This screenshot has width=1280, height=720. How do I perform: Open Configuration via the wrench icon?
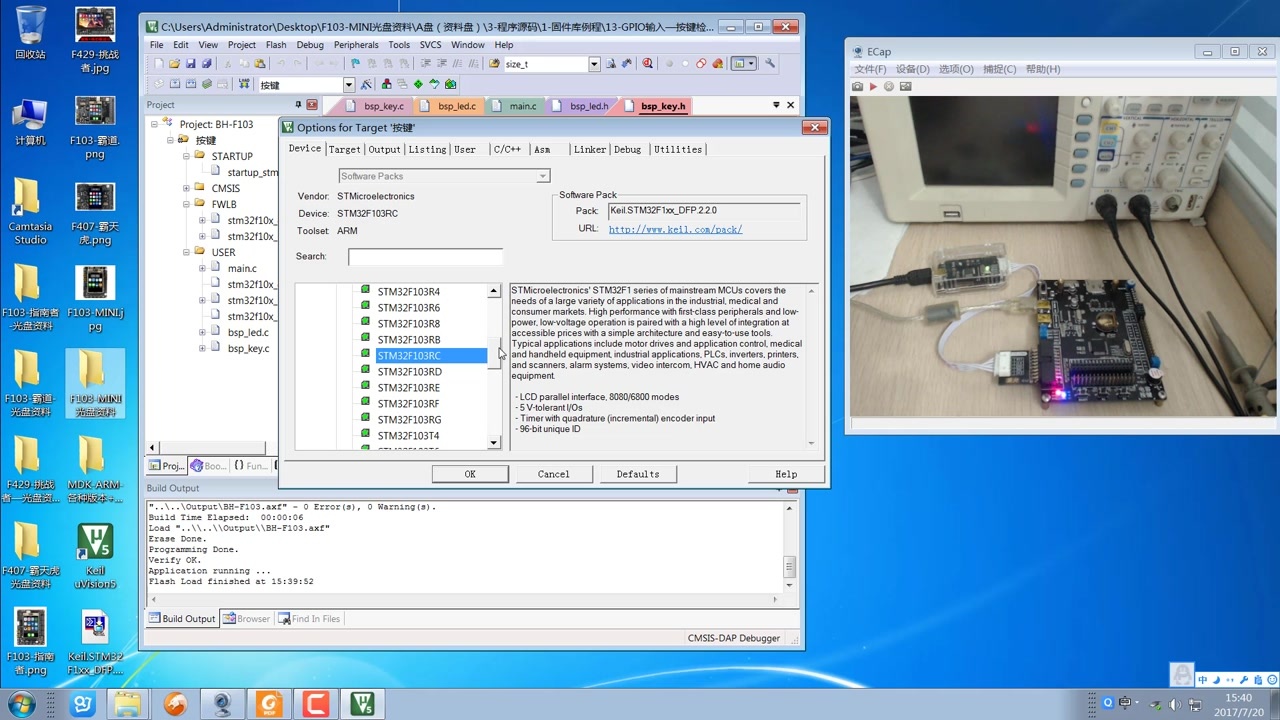click(x=770, y=63)
